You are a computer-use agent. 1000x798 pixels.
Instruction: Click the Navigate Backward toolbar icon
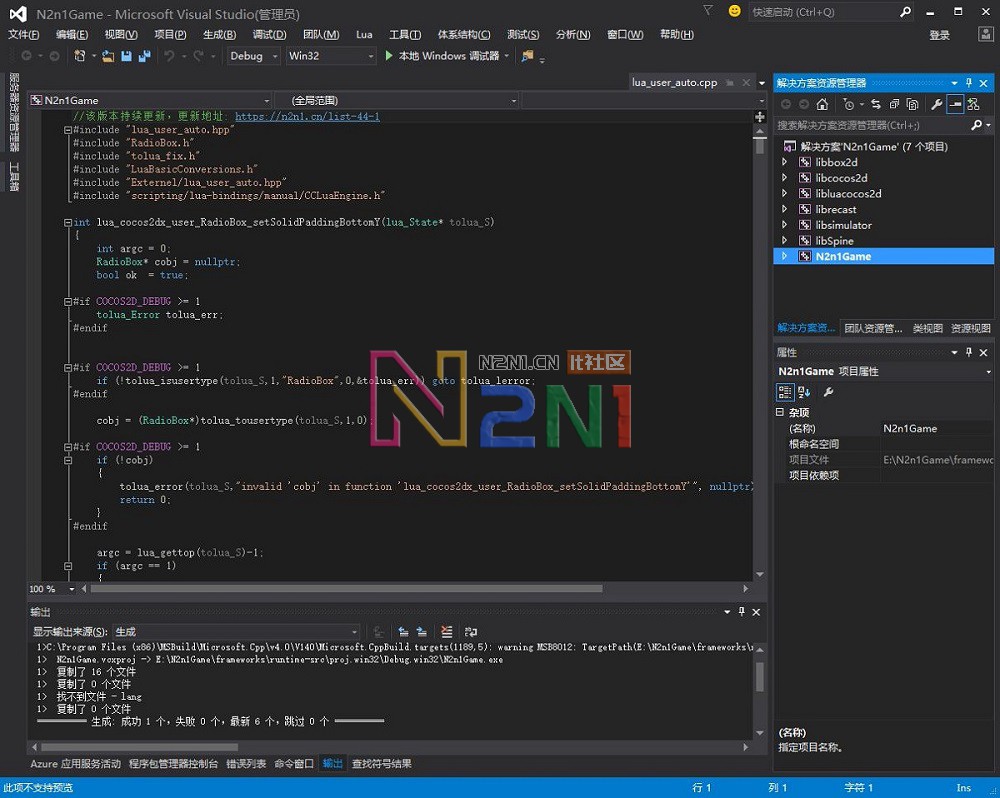click(x=28, y=56)
